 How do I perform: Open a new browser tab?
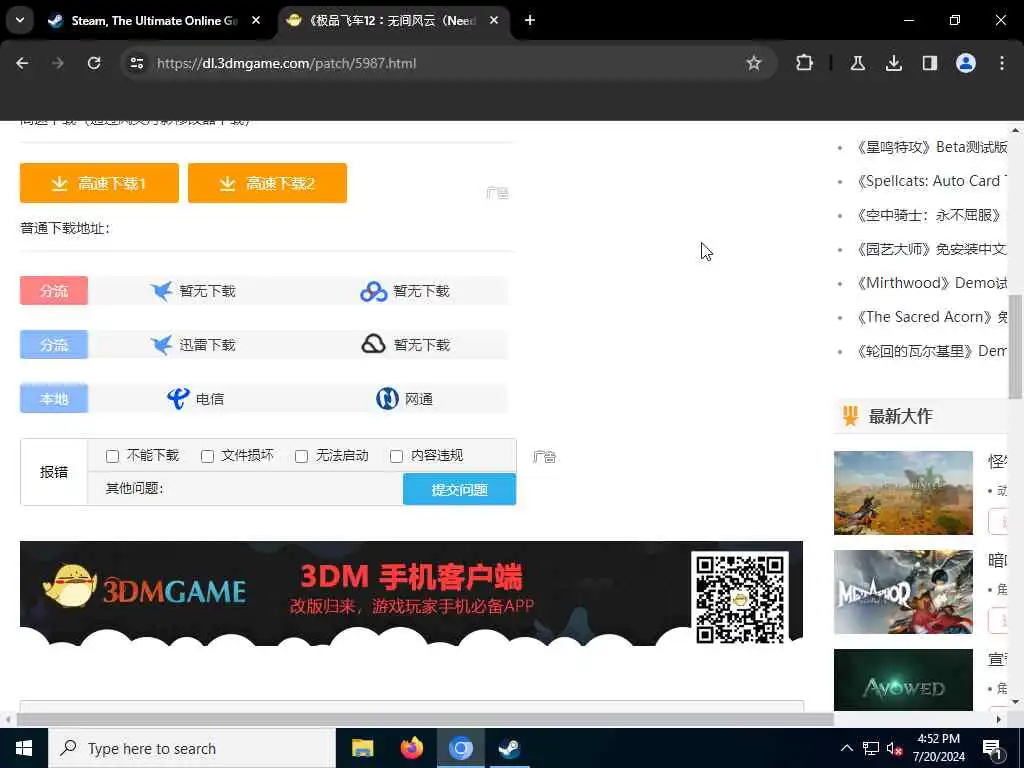pyautogui.click(x=530, y=21)
